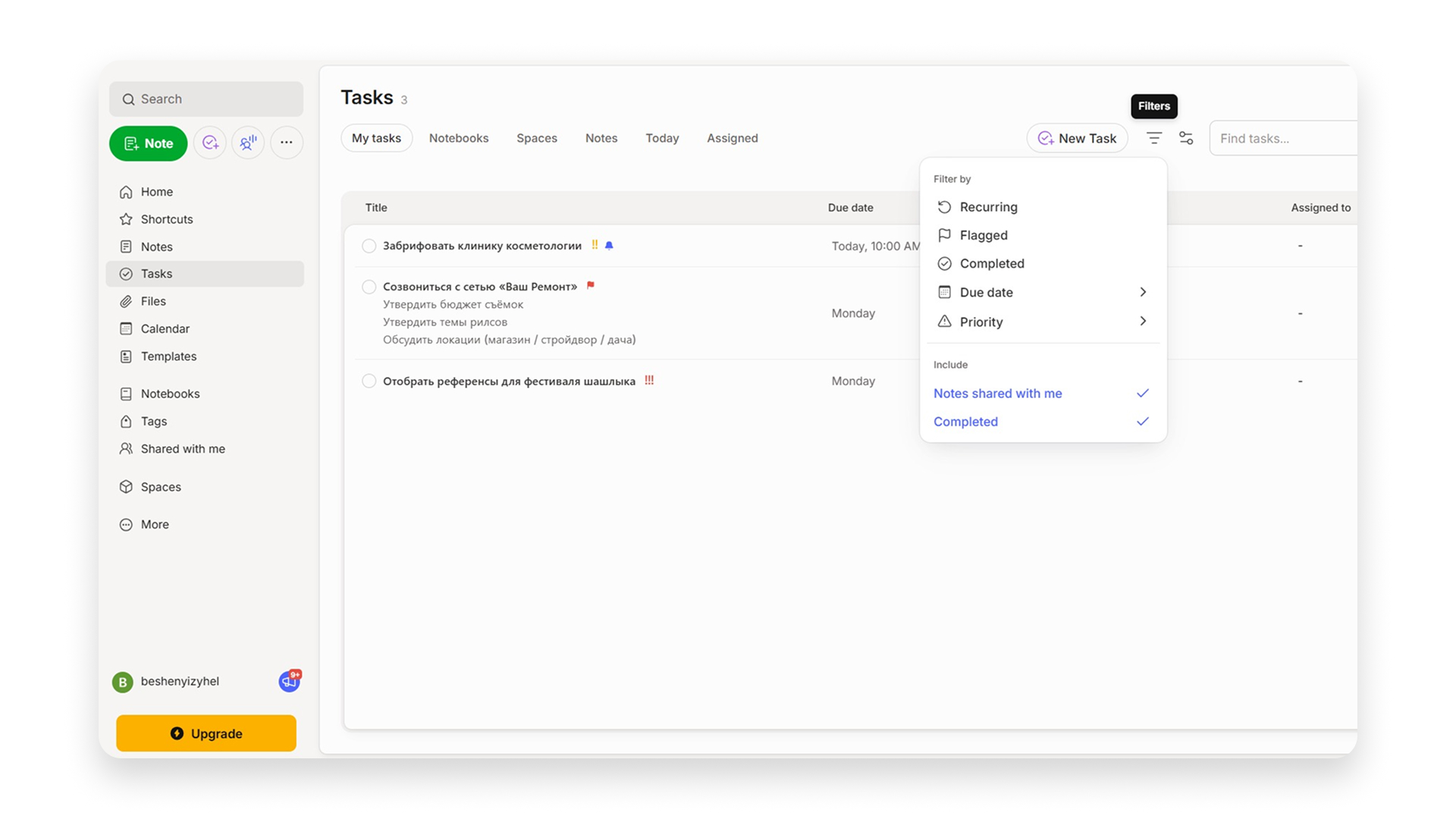Open the Tasks sidebar item
Image resolution: width=1456 pixels, height=819 pixels.
(x=205, y=274)
